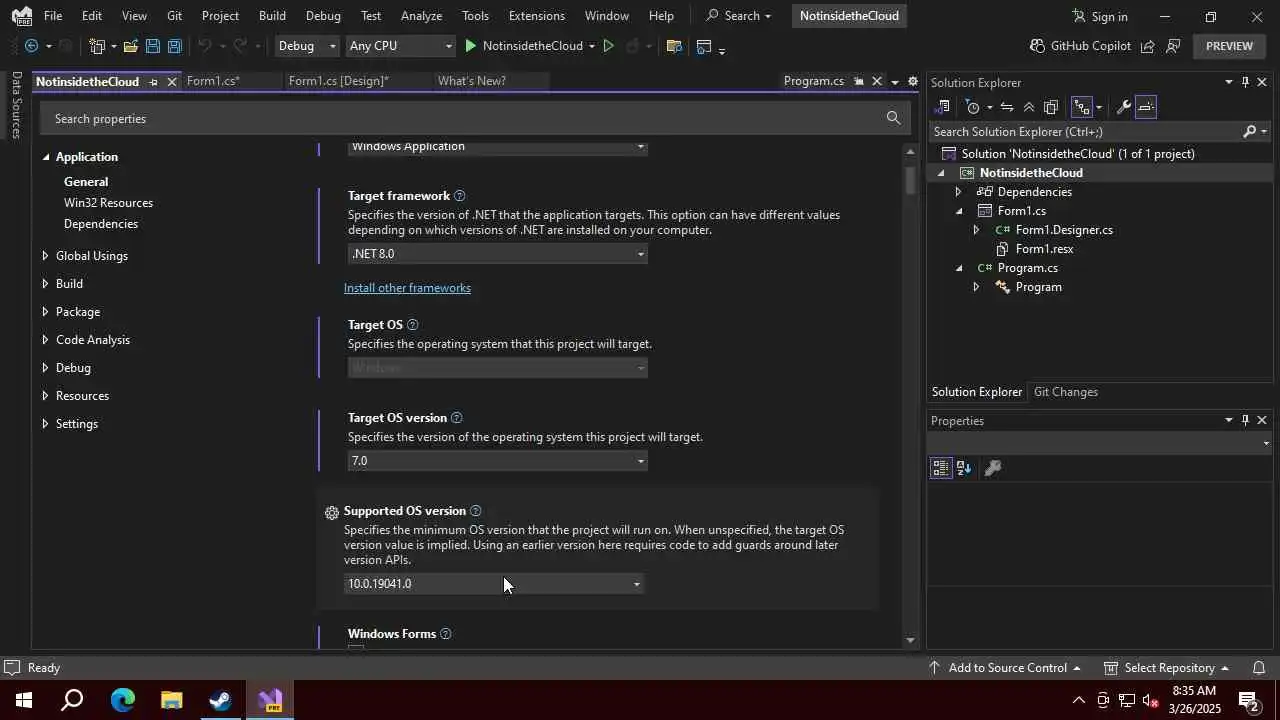Image resolution: width=1280 pixels, height=720 pixels.
Task: Open the Program.cs preview tab
Action: tap(813, 81)
